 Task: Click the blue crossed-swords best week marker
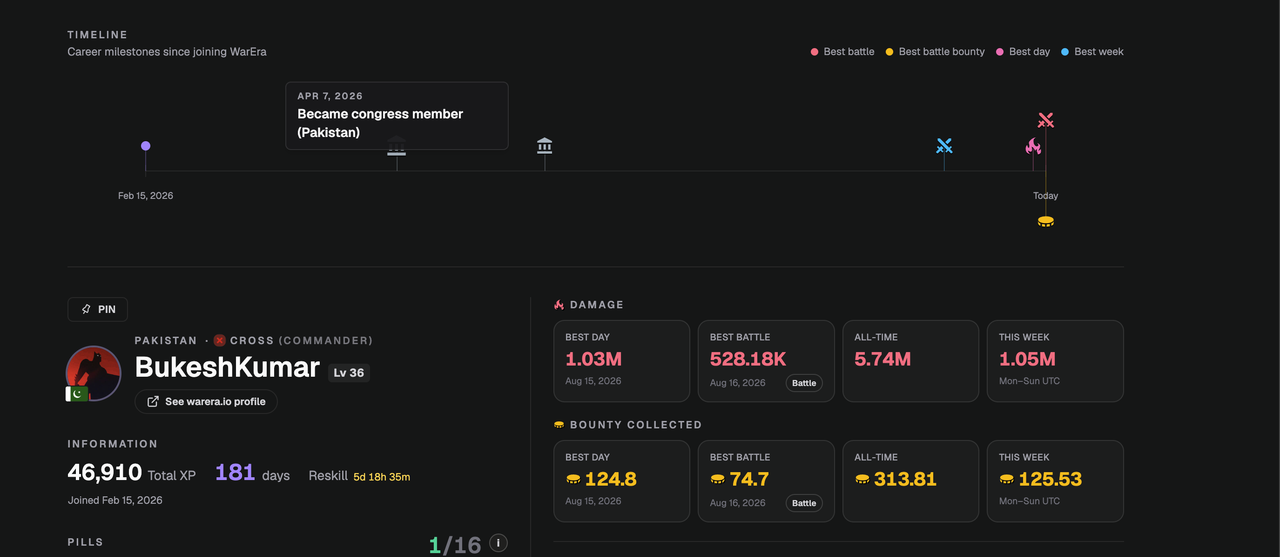(x=944, y=146)
